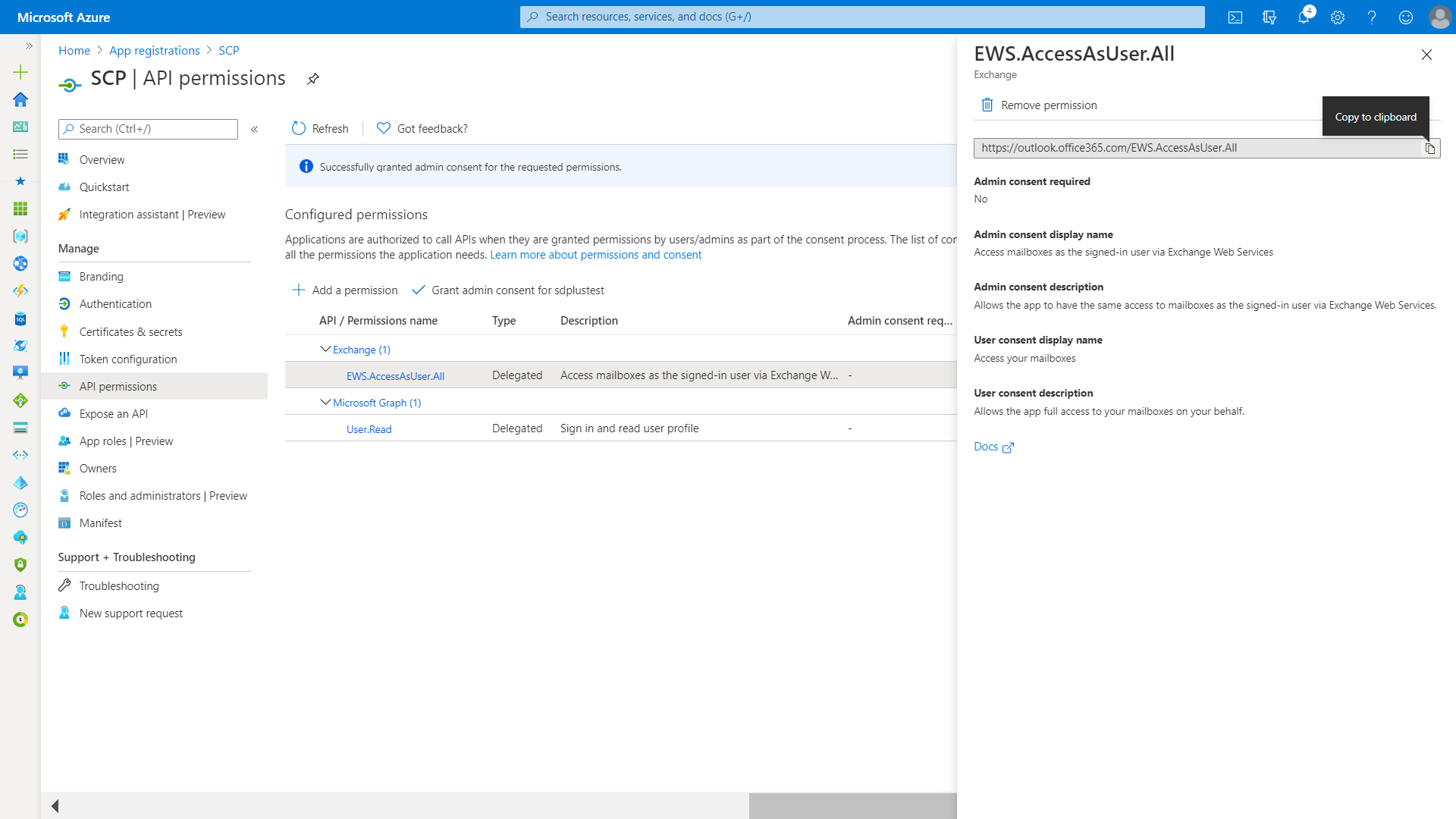The width and height of the screenshot is (1456, 819).
Task: Collapse the resource menu with double chevron
Action: (255, 130)
